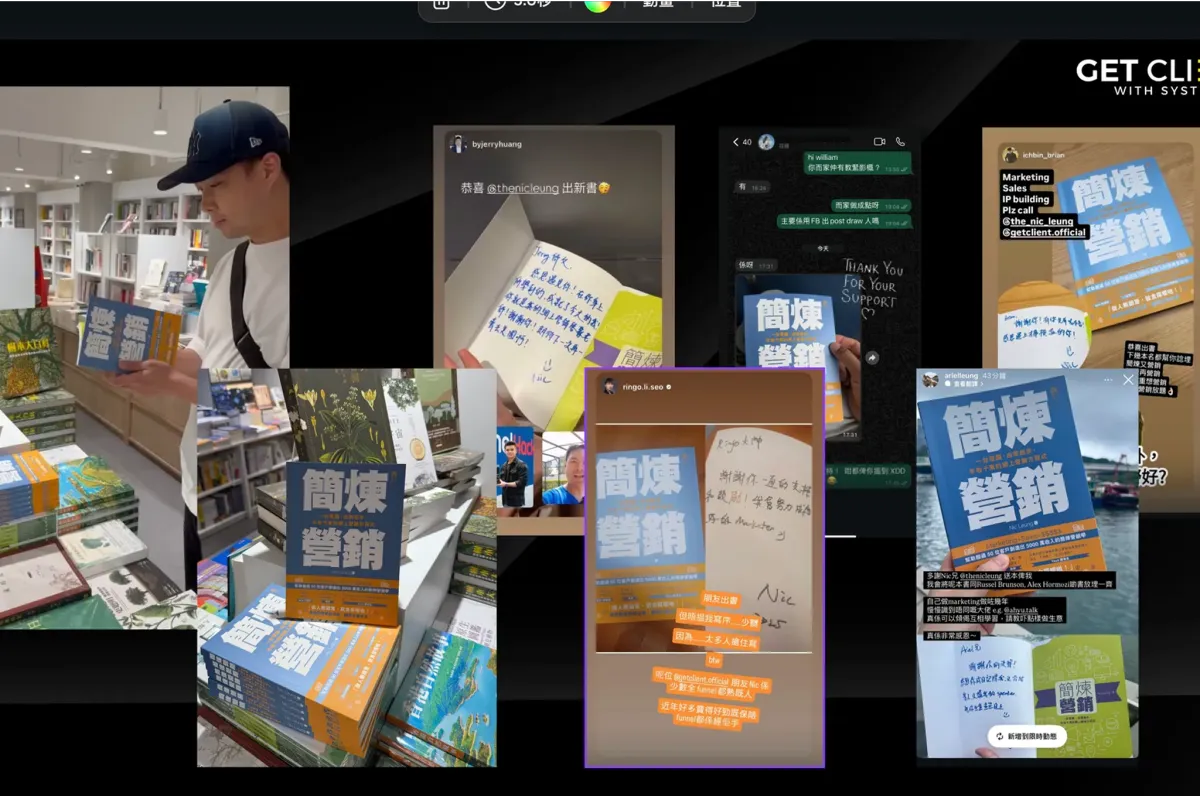
Task: Click the ichbin_brian profile avatar
Action: [1010, 154]
